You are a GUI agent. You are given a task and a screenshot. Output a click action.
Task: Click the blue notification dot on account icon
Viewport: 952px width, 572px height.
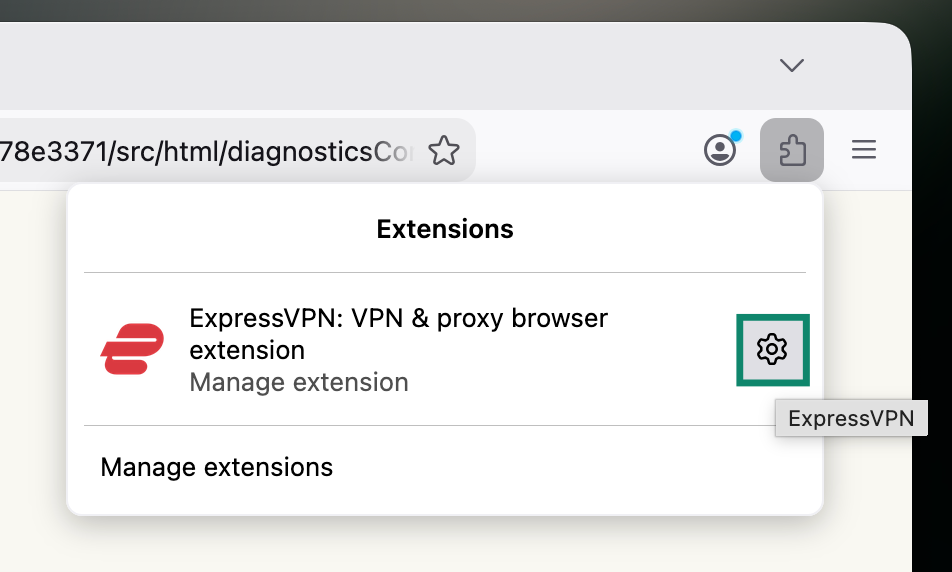coord(736,135)
